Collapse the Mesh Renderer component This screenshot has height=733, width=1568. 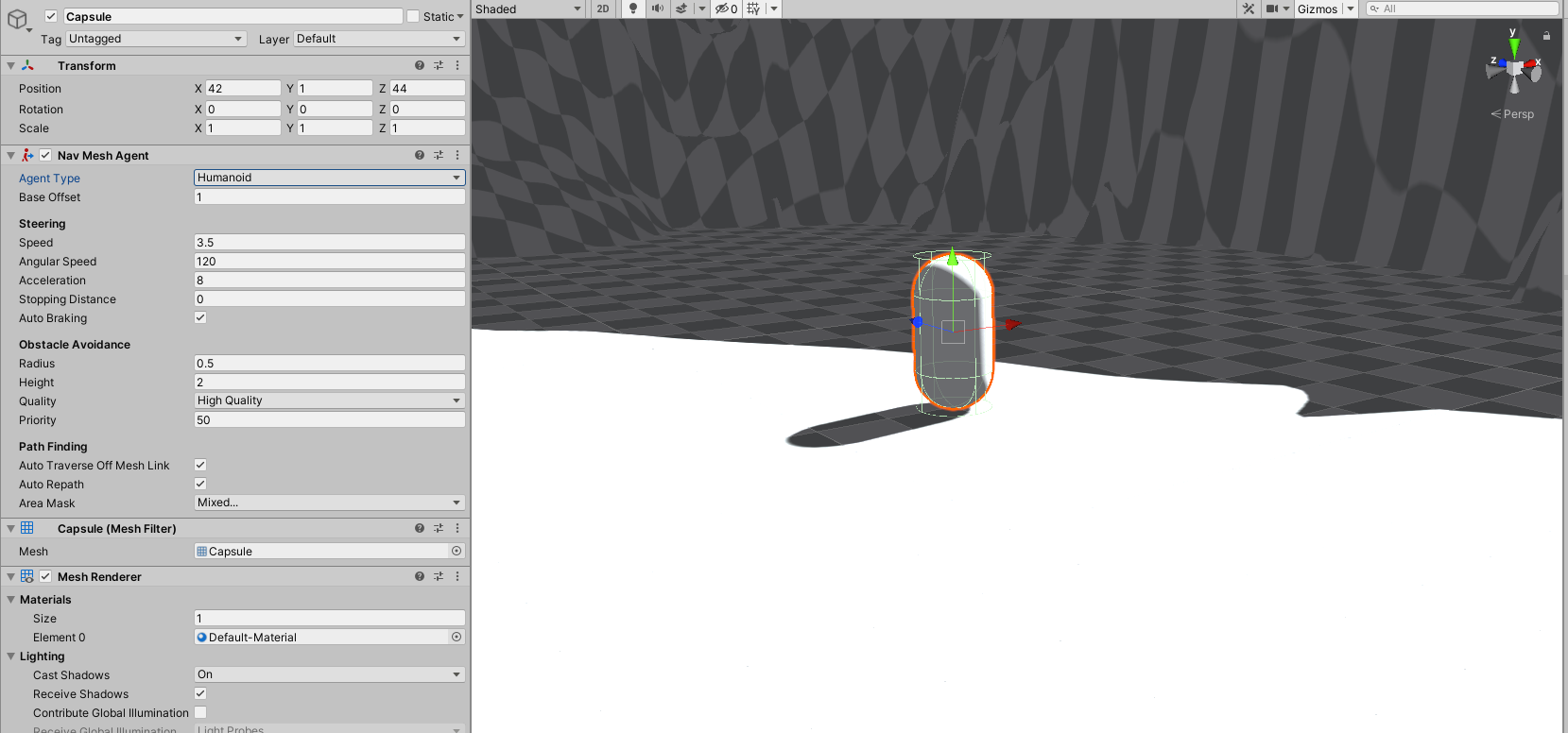click(x=10, y=576)
